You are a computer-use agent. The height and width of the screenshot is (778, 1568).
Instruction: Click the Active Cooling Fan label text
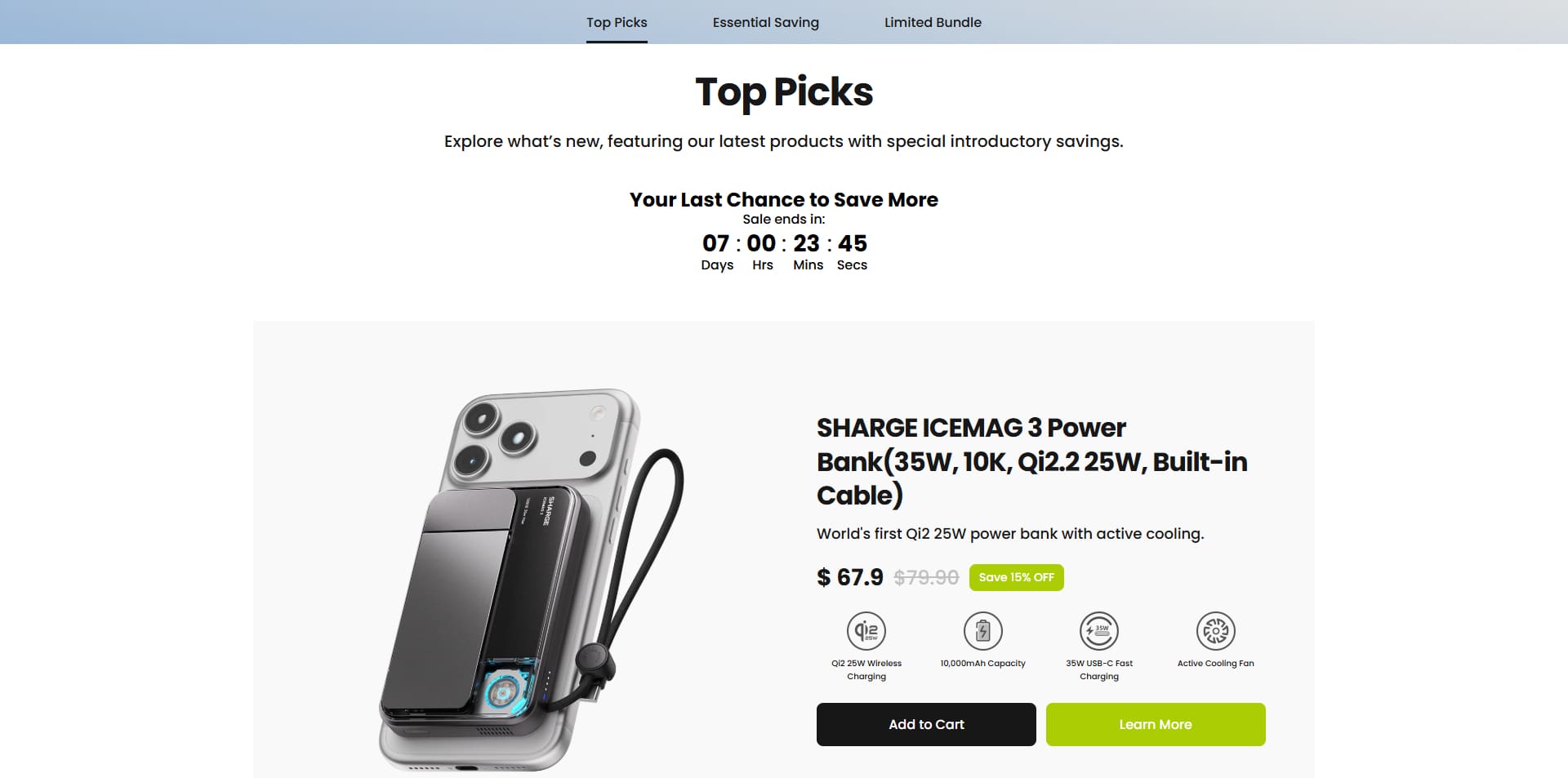1216,663
